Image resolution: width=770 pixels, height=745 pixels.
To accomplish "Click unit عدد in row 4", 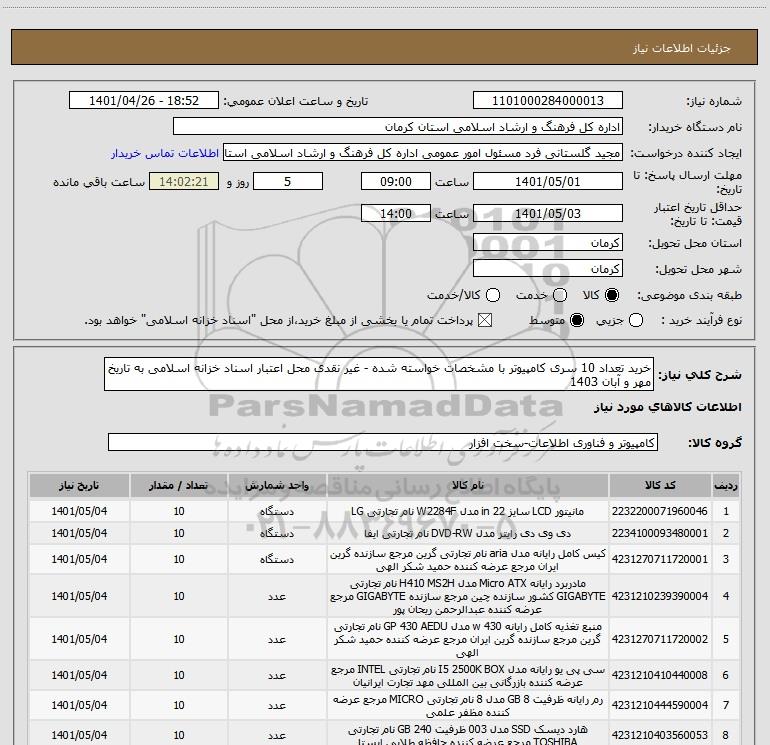I will [277, 596].
